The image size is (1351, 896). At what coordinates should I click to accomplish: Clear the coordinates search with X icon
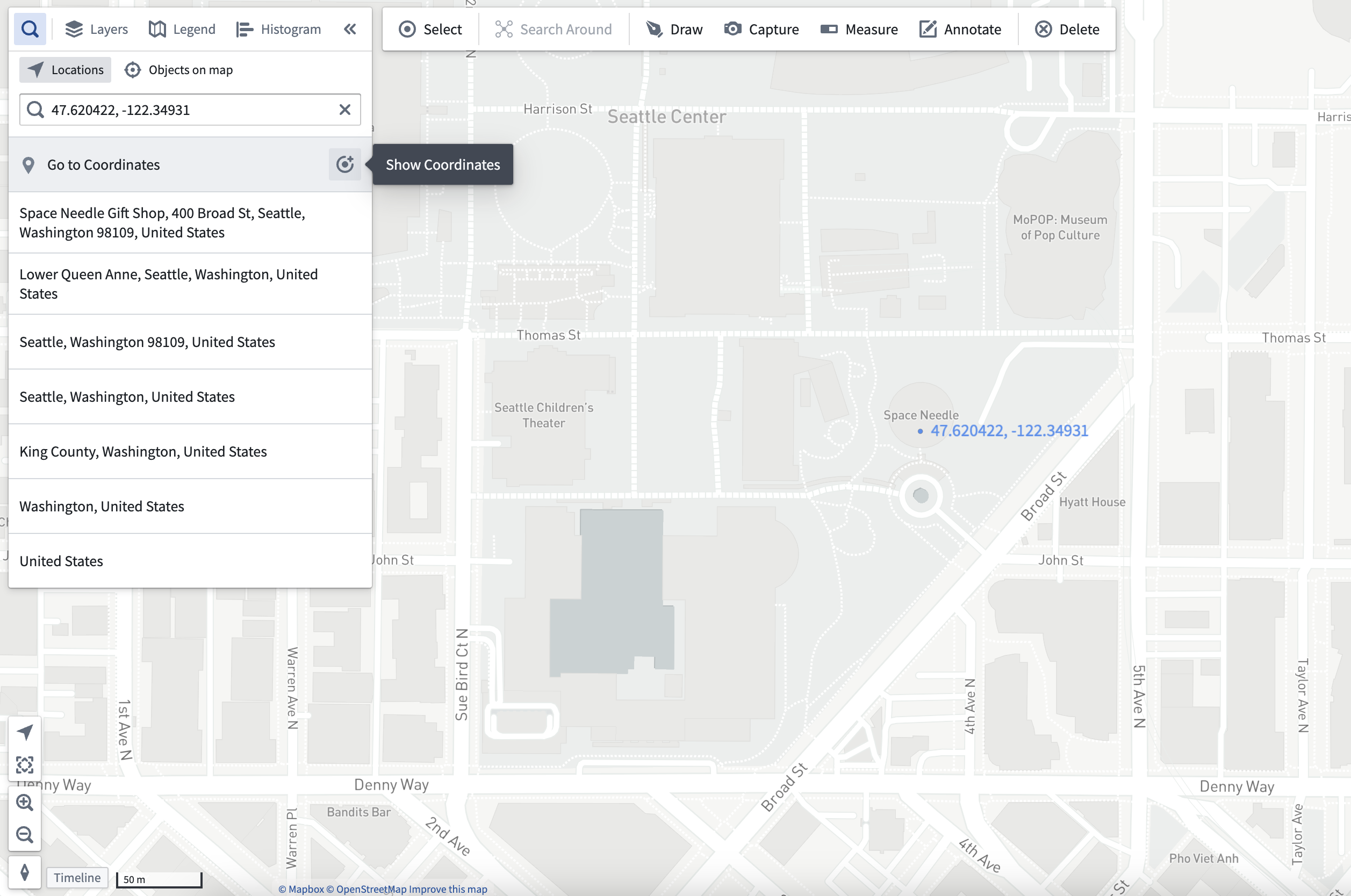[x=344, y=110]
